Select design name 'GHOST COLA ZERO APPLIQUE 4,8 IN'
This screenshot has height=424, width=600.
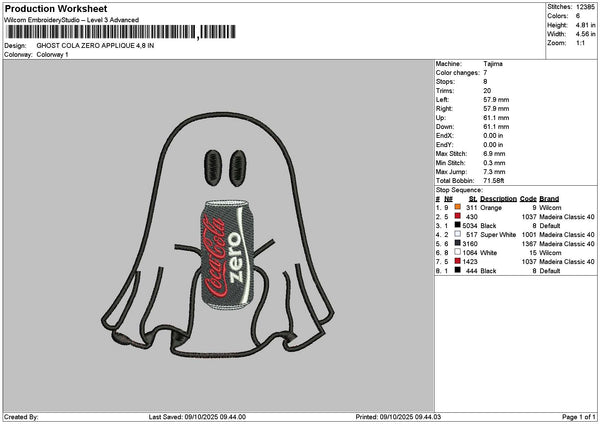(95, 46)
